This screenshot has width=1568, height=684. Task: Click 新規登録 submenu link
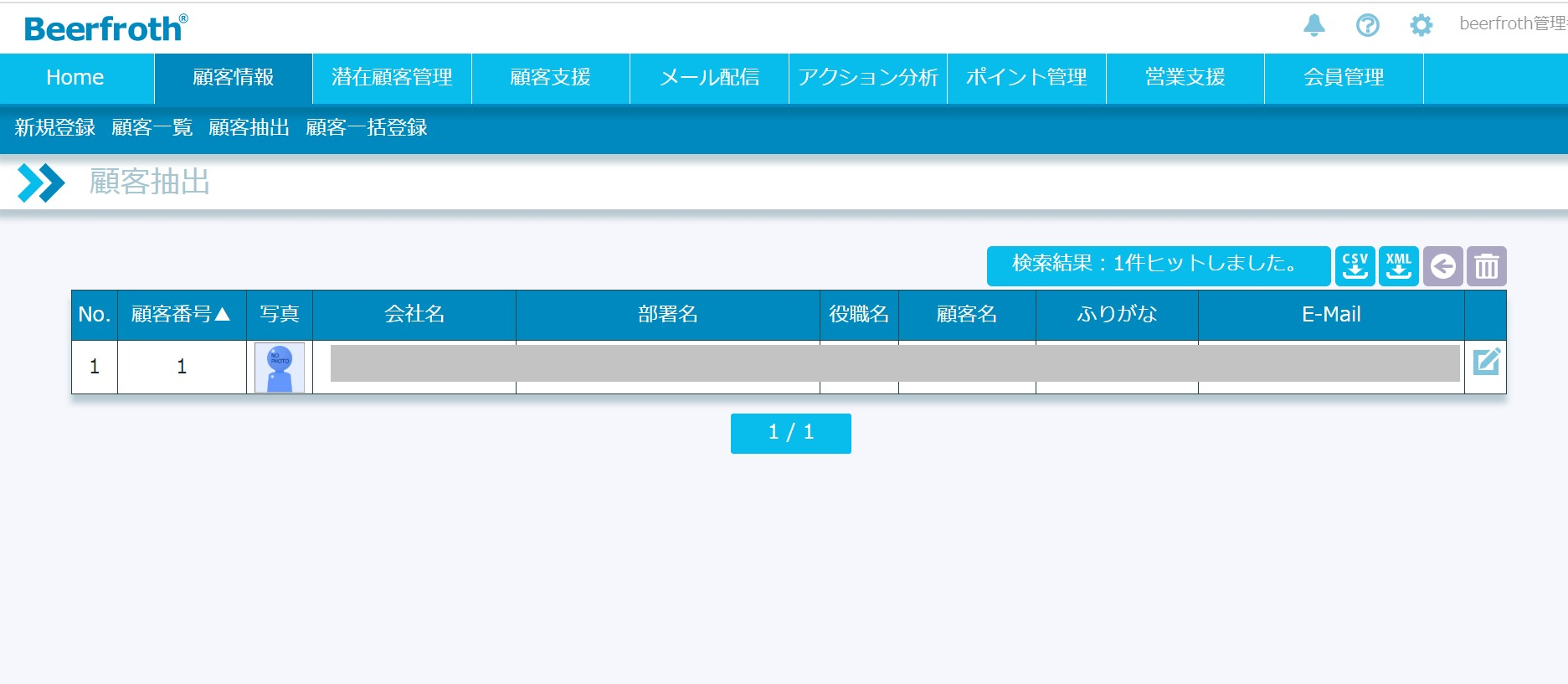[x=55, y=127]
